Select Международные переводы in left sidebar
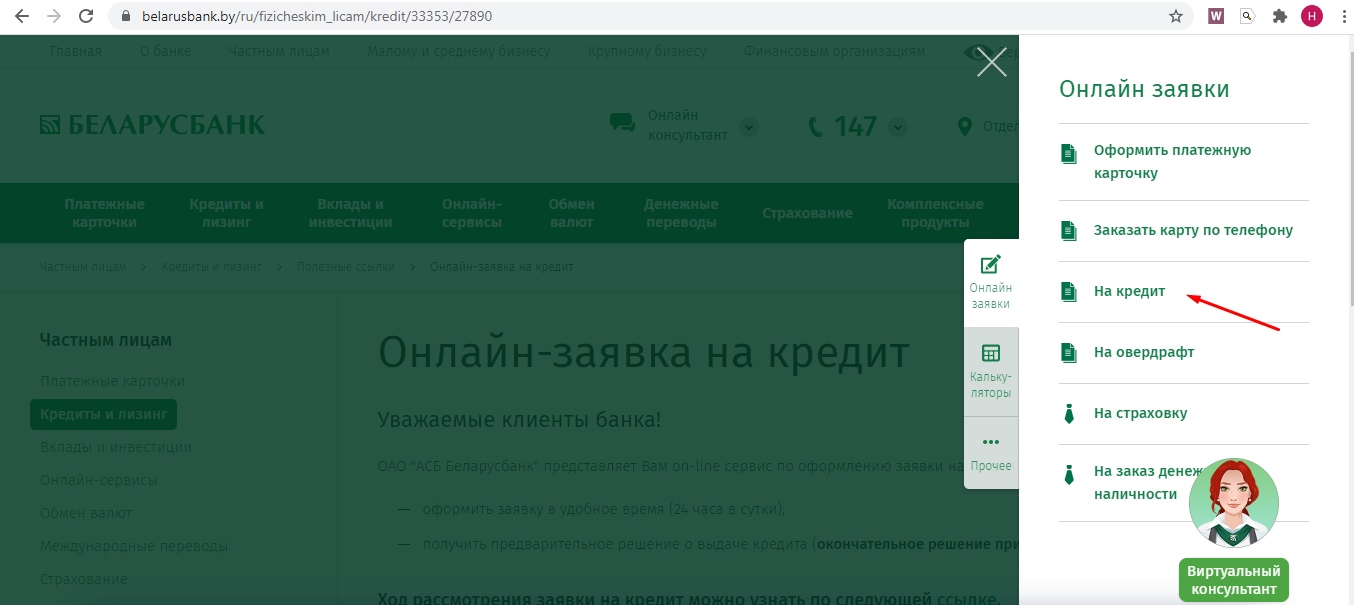1354x605 pixels. [x=134, y=546]
